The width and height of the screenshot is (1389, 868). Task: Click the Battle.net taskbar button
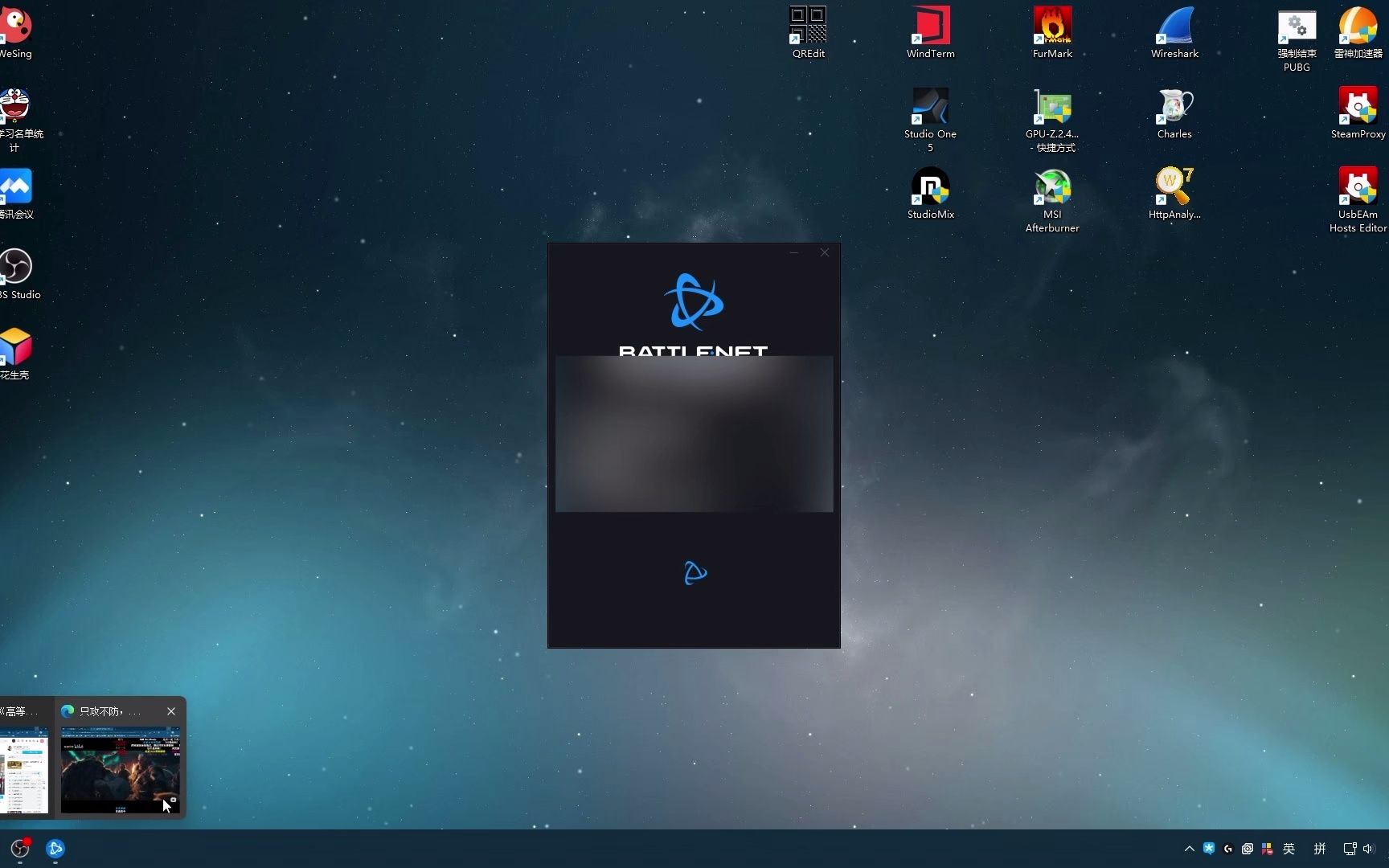click(55, 849)
